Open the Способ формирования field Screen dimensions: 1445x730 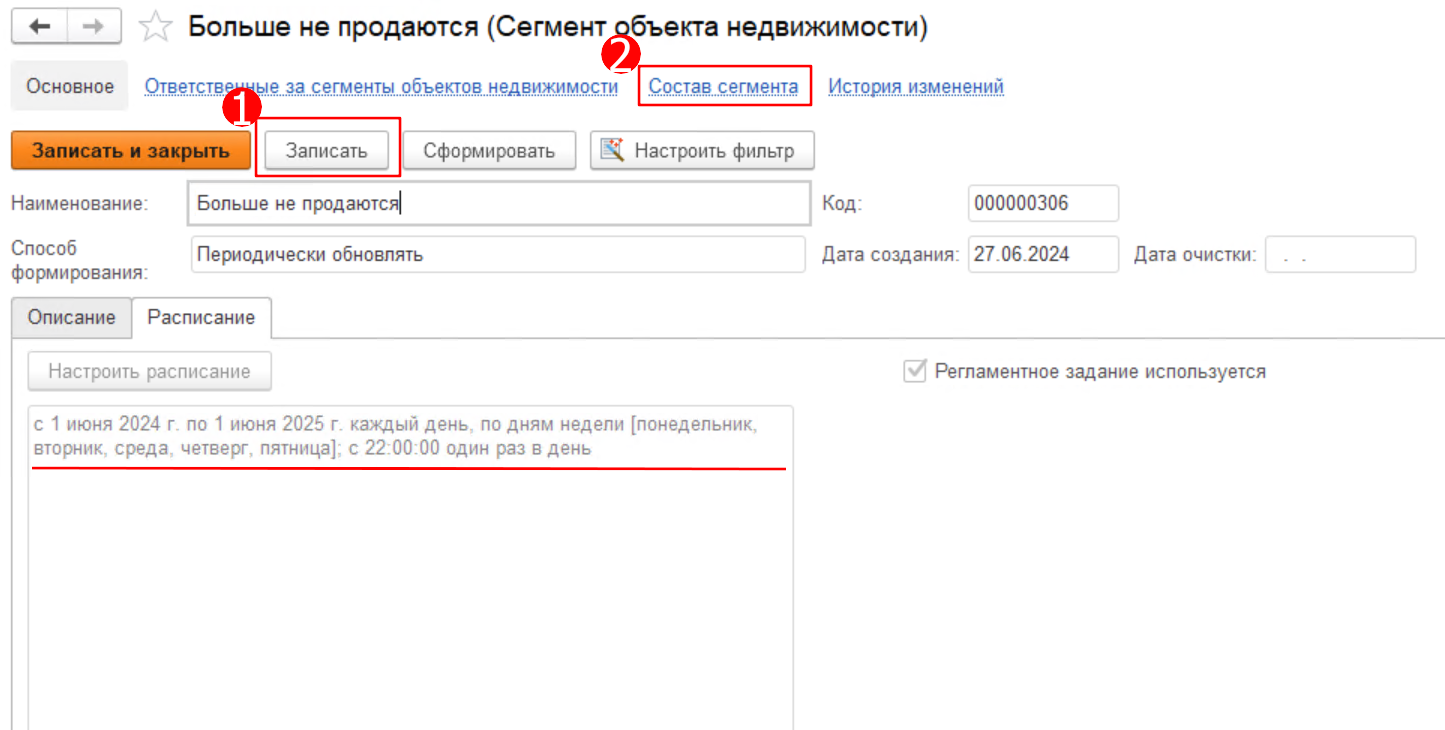497,254
